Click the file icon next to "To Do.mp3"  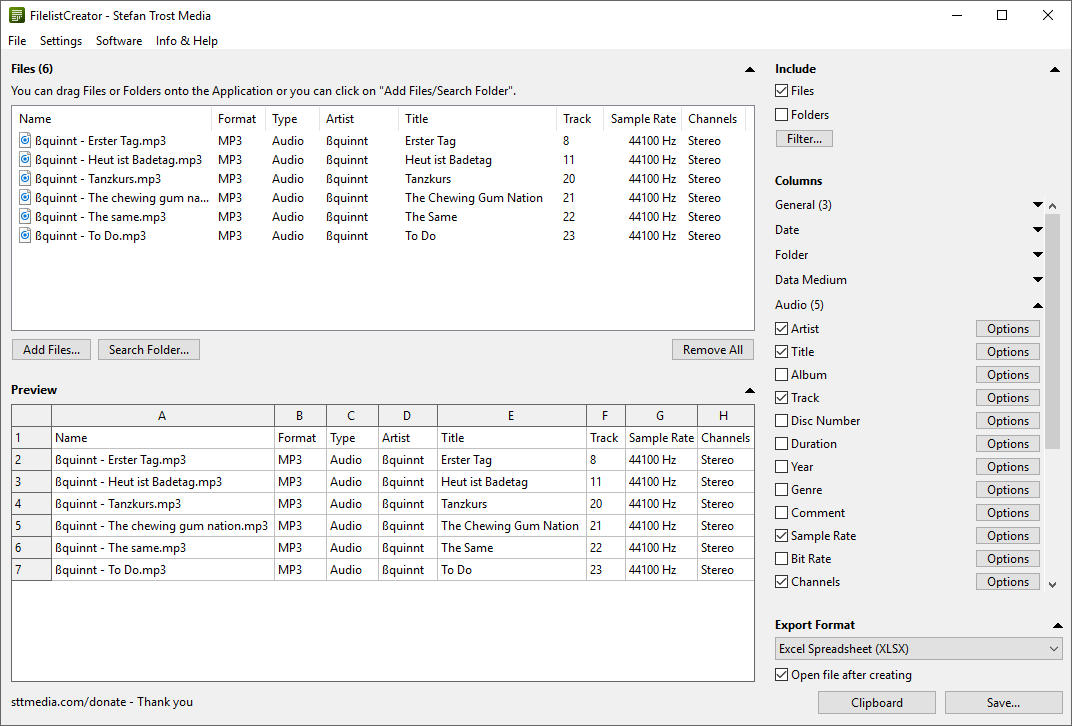(x=24, y=235)
